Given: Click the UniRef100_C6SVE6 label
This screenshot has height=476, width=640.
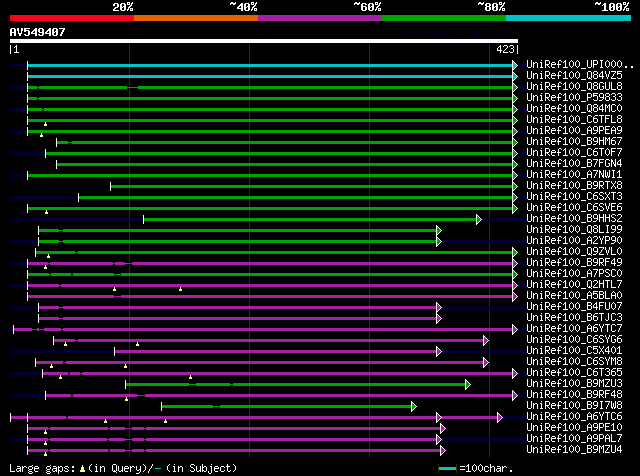Looking at the screenshot, I should click(574, 208).
